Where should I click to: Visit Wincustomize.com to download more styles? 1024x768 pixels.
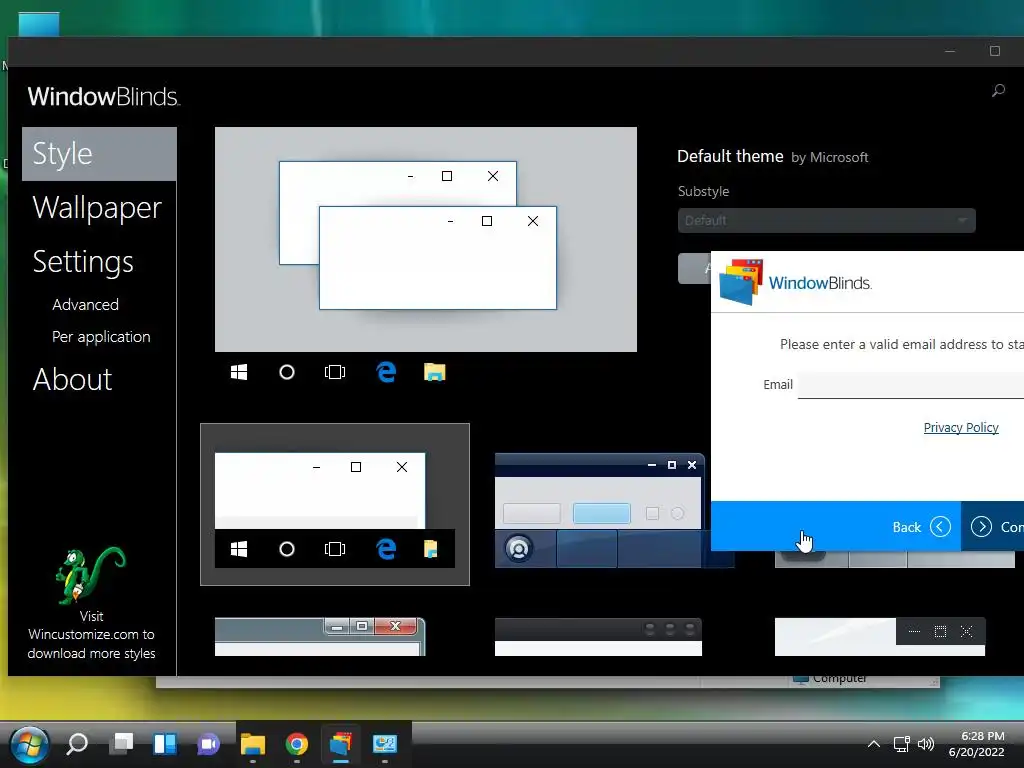pyautogui.click(x=91, y=635)
